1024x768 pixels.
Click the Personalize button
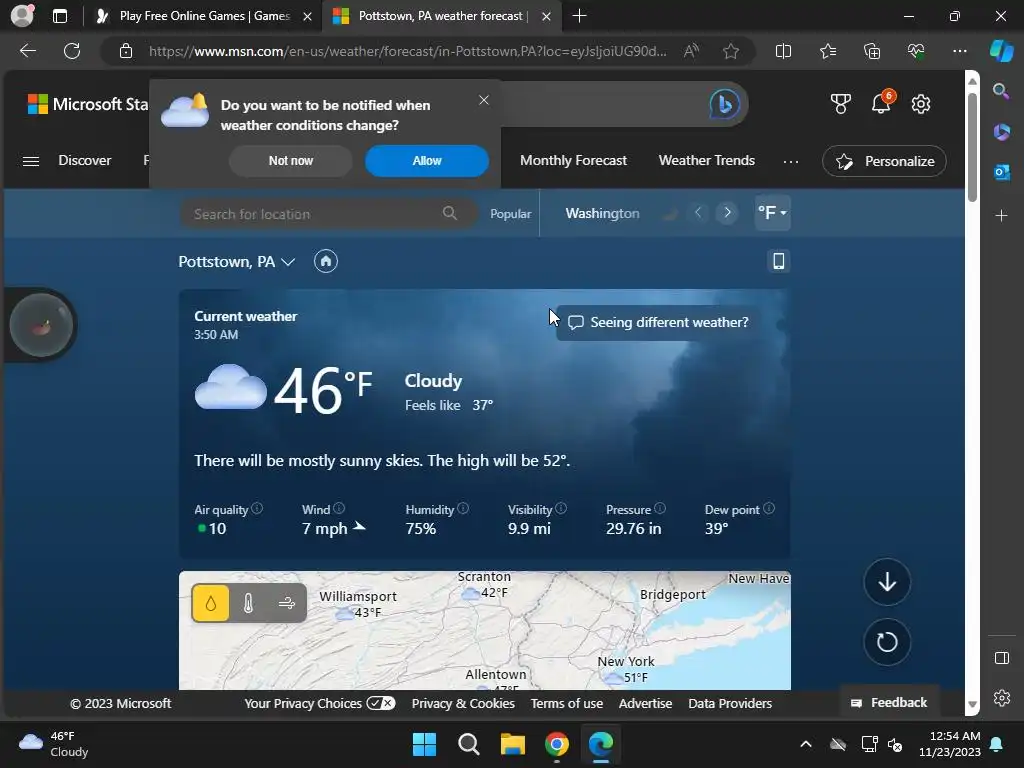(884, 161)
